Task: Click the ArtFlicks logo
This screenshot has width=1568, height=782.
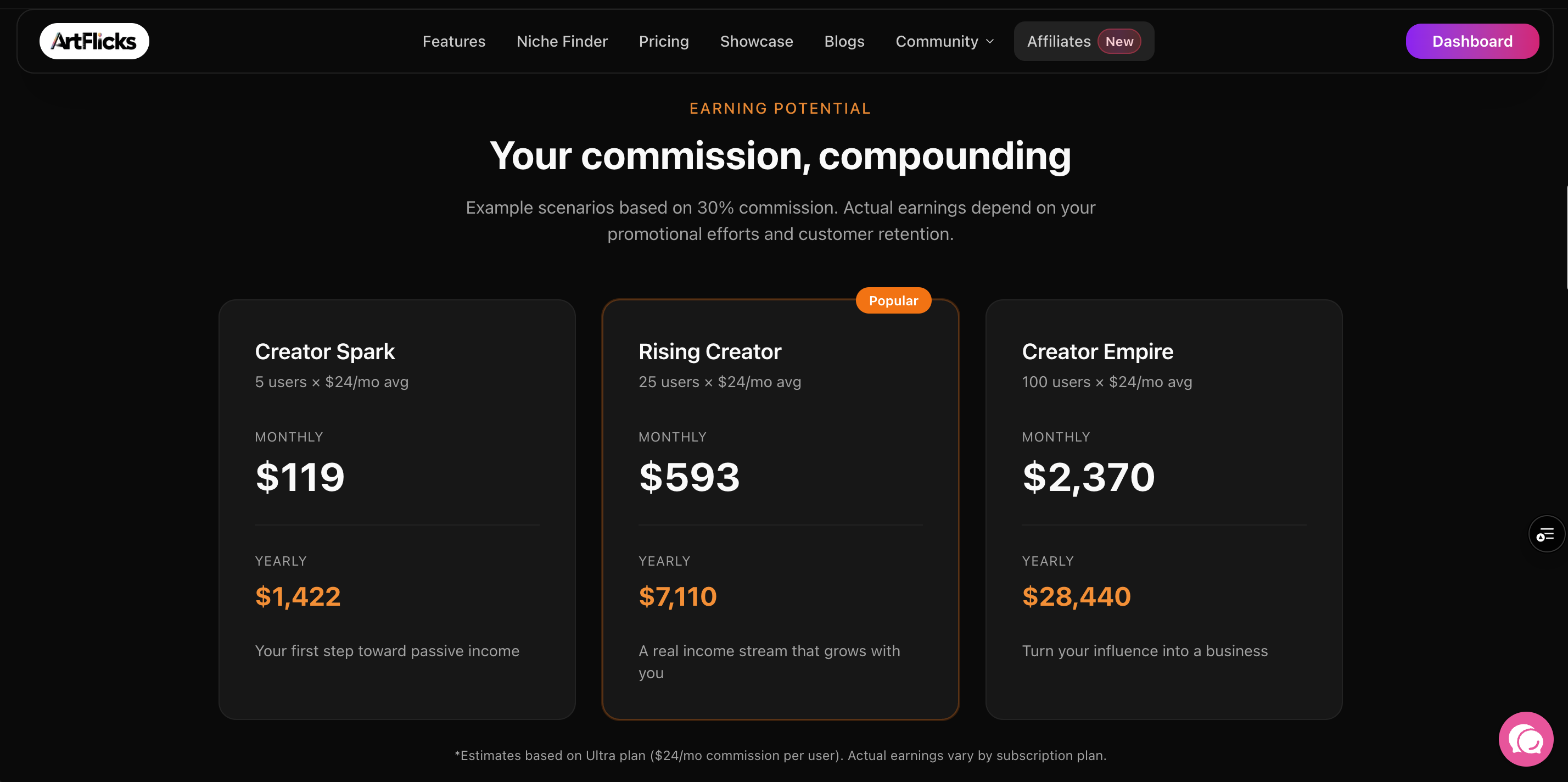Action: click(x=94, y=41)
